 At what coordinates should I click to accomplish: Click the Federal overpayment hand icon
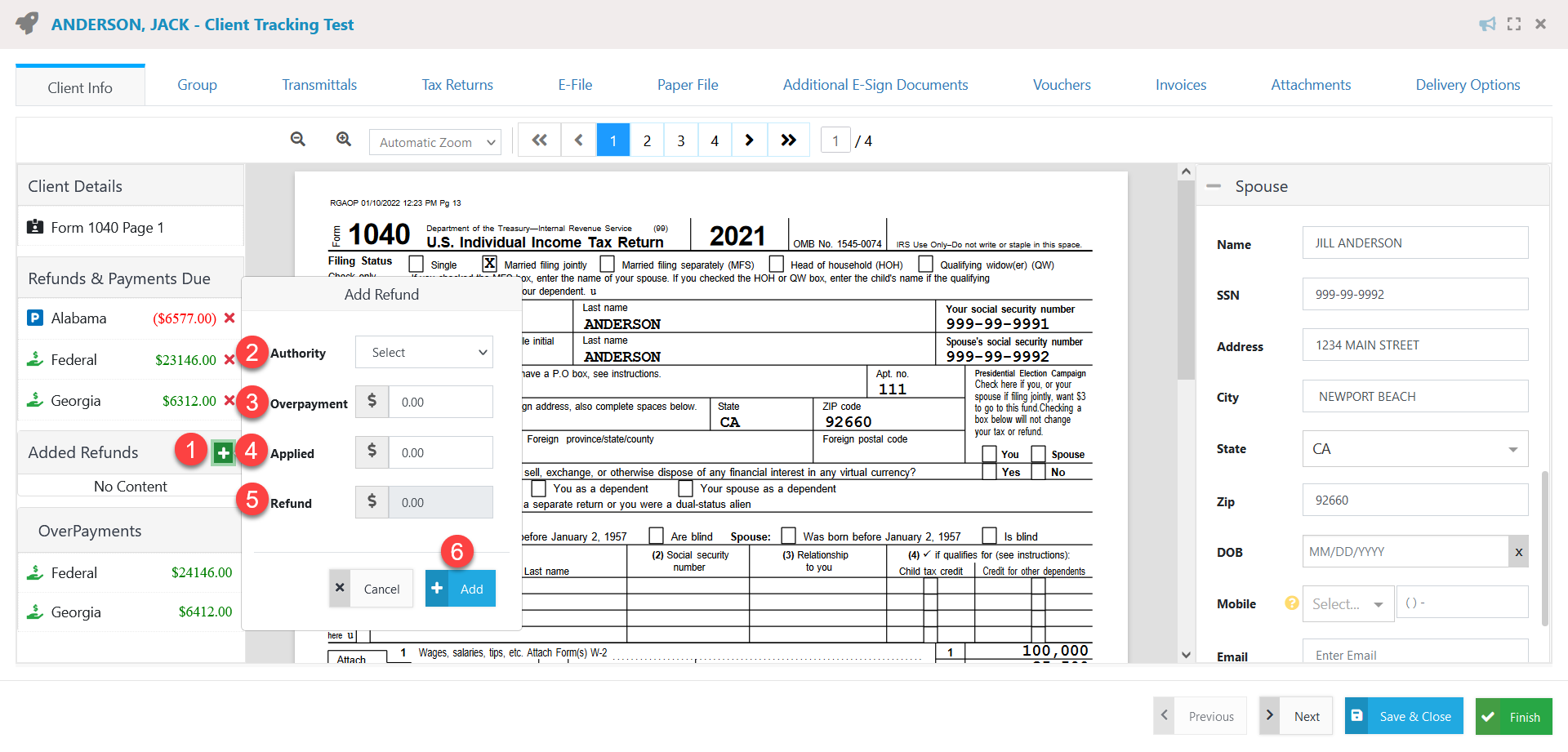click(x=35, y=572)
